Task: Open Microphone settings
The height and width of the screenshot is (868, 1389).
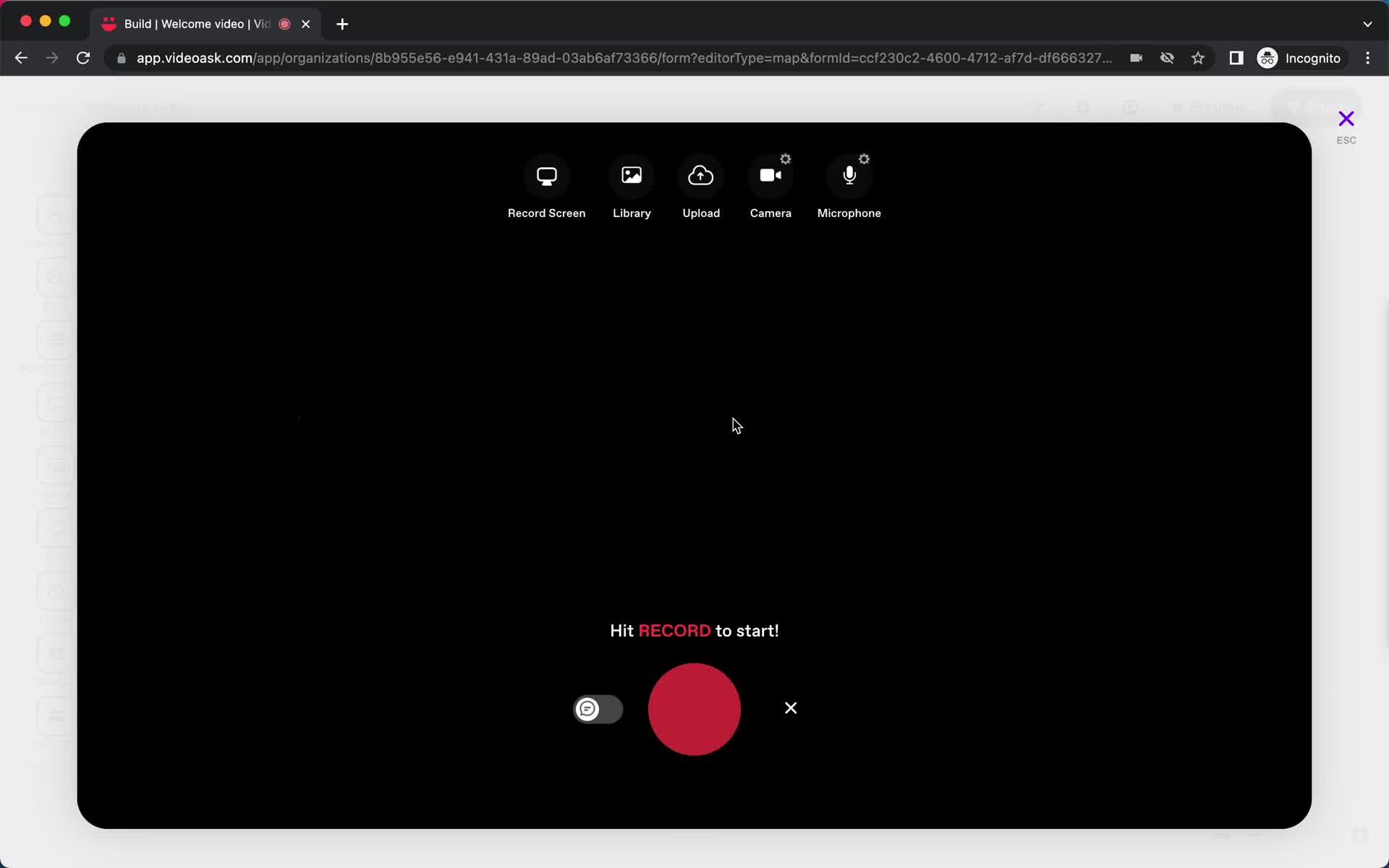Action: [864, 158]
